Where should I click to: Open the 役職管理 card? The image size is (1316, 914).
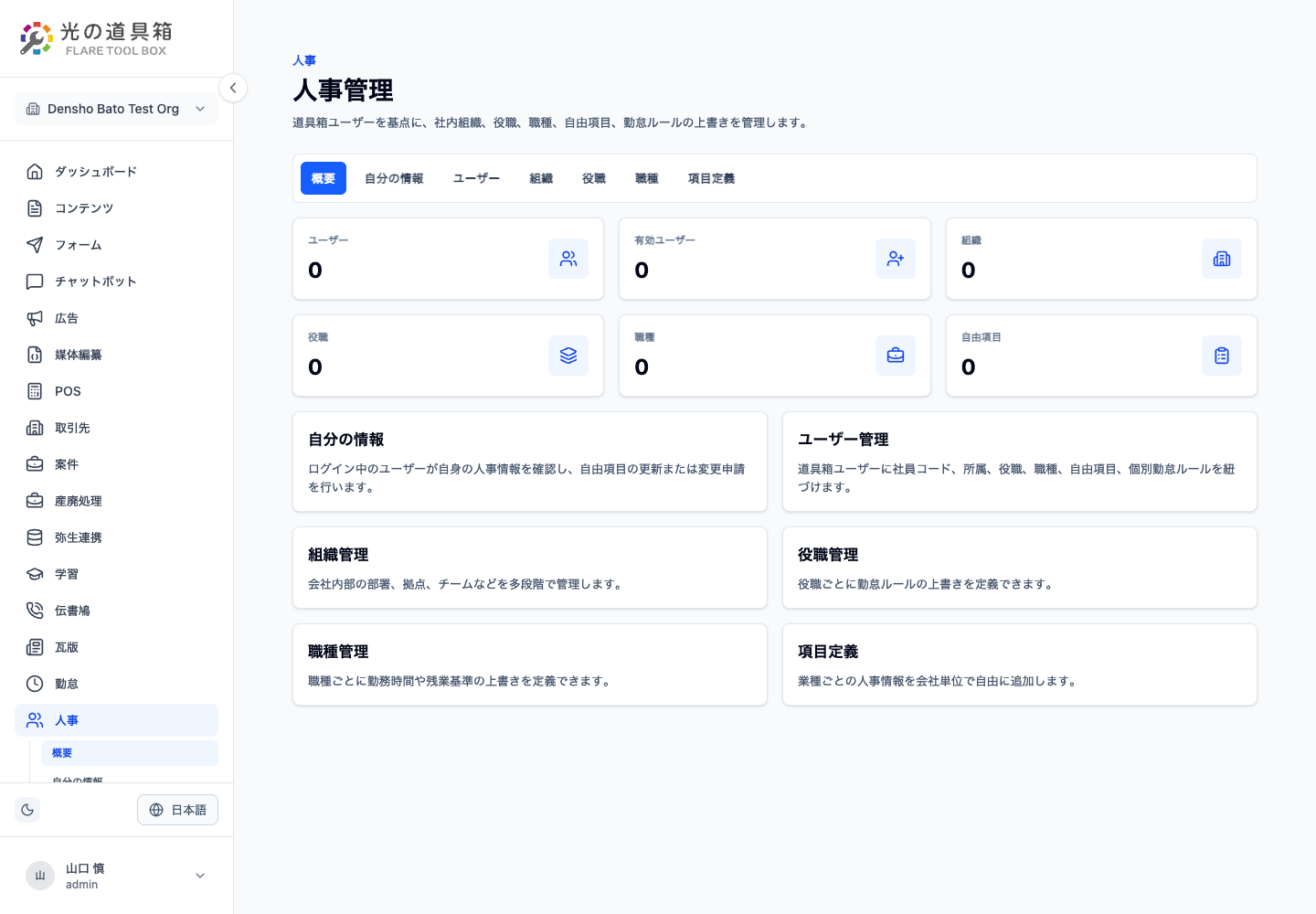(1020, 568)
